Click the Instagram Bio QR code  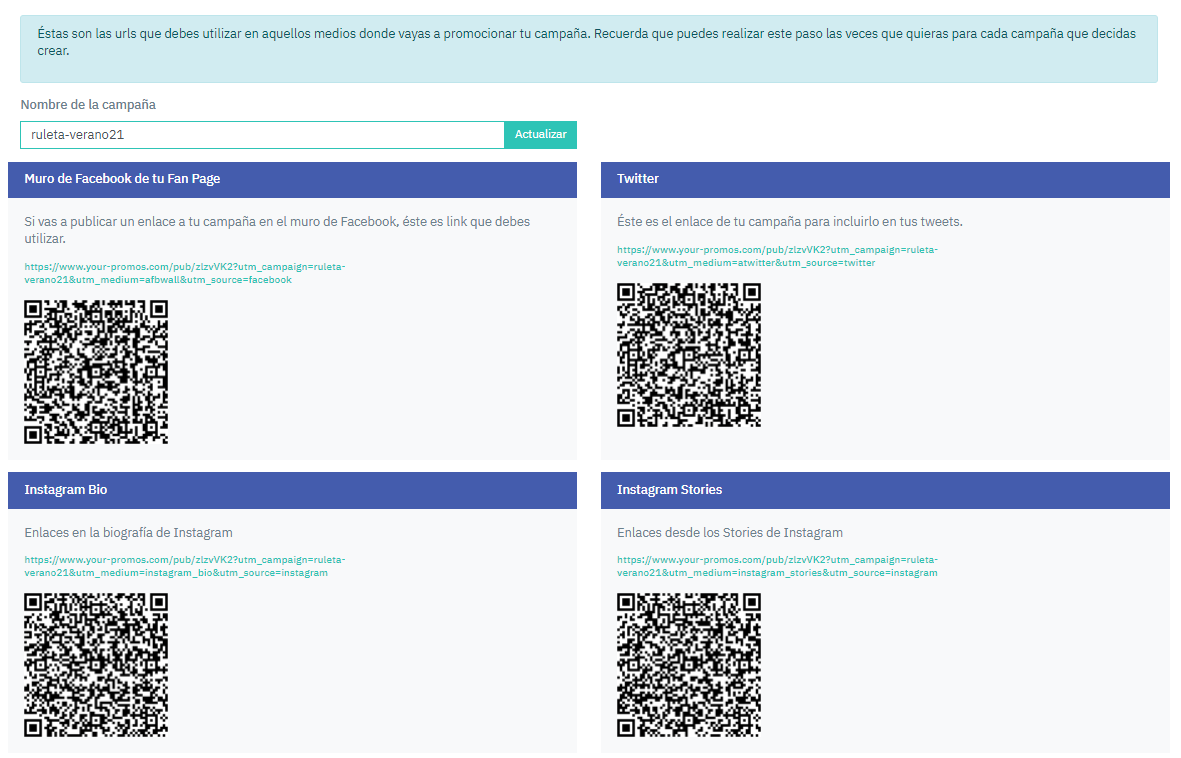[x=96, y=665]
